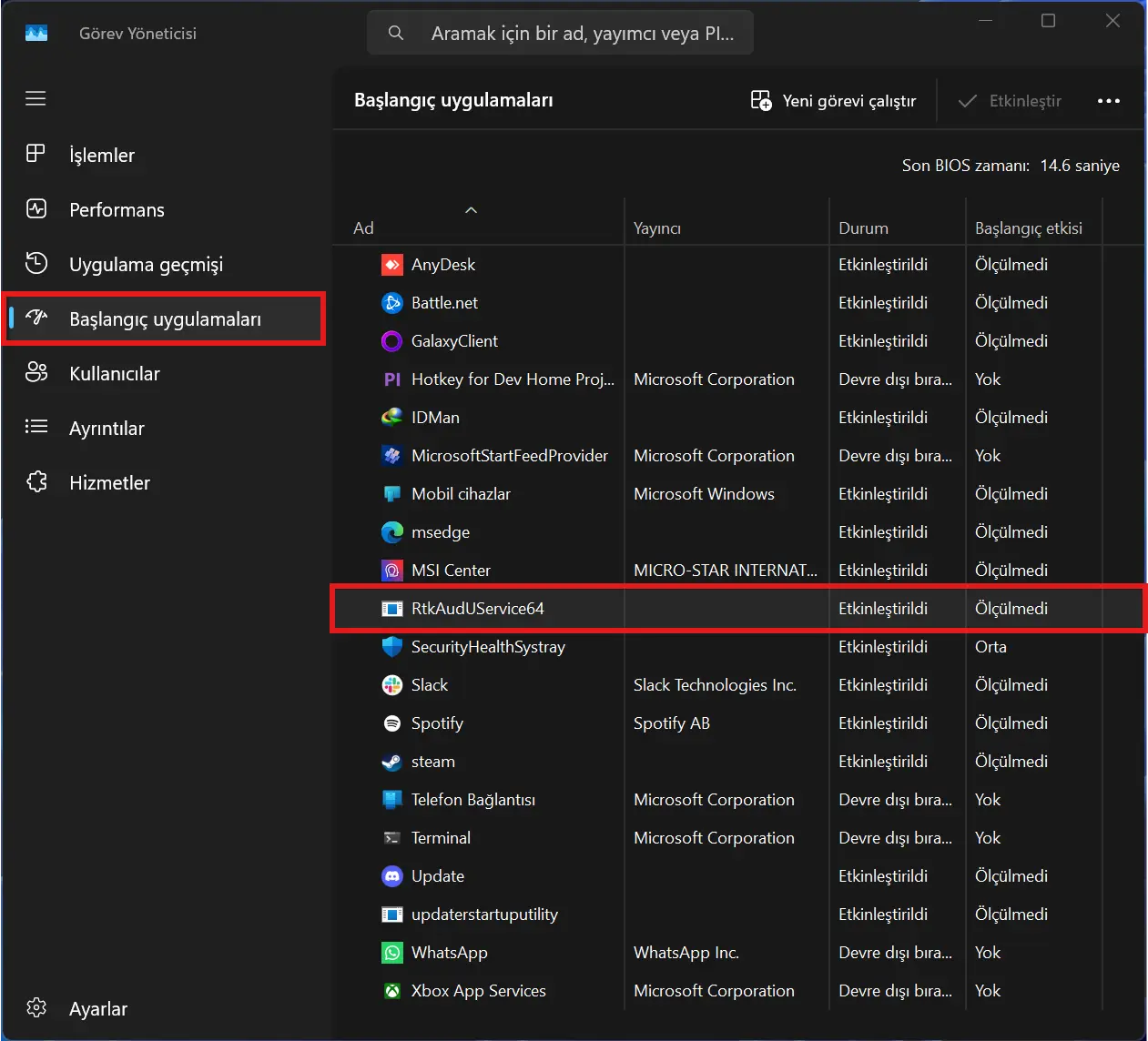Image resolution: width=1148 pixels, height=1041 pixels.
Task: Click Xbox App Services' Yok impact
Action: [988, 991]
